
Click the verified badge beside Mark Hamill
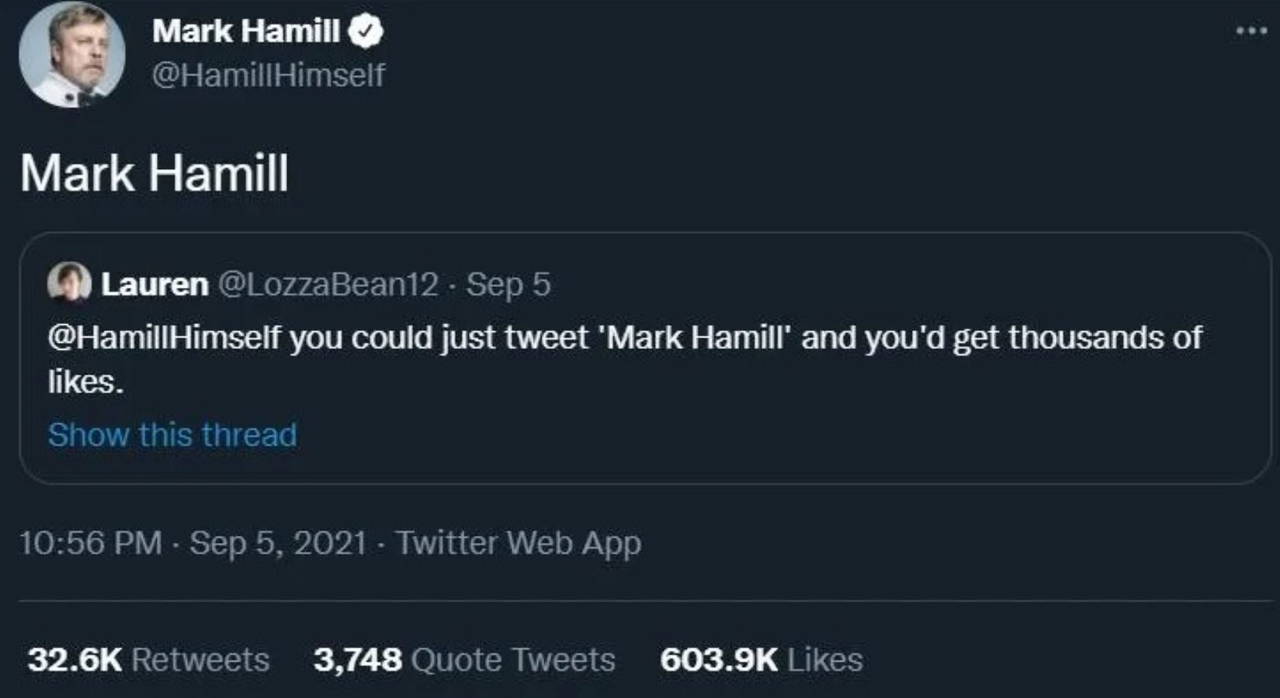[366, 32]
